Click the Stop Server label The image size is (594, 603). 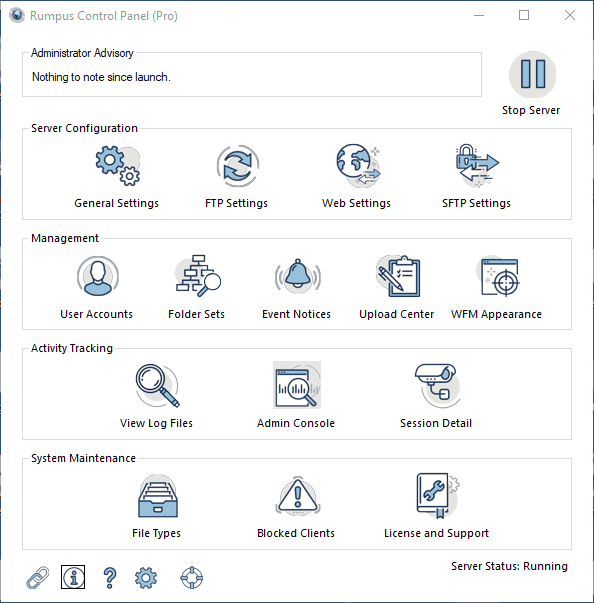point(531,110)
